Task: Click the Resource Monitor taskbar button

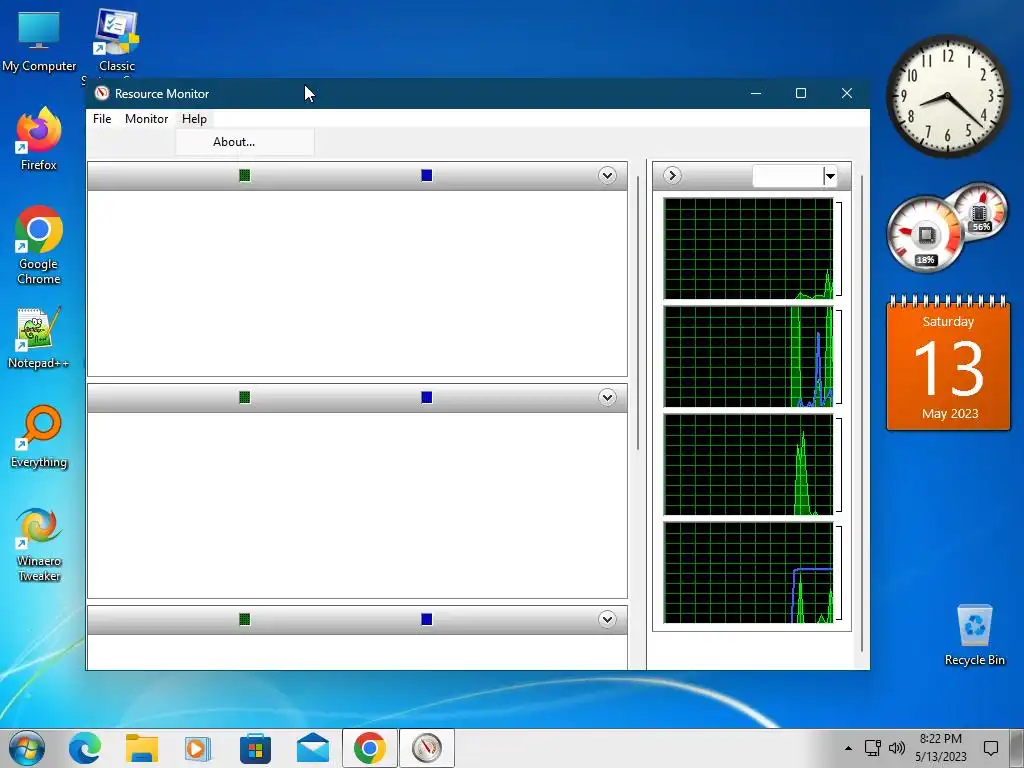Action: point(426,748)
